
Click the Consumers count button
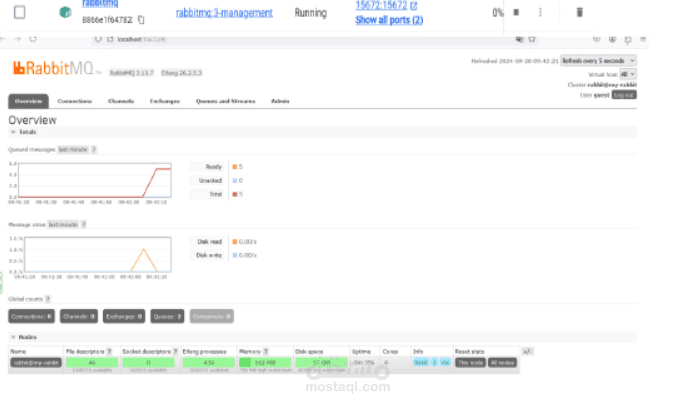tap(212, 316)
